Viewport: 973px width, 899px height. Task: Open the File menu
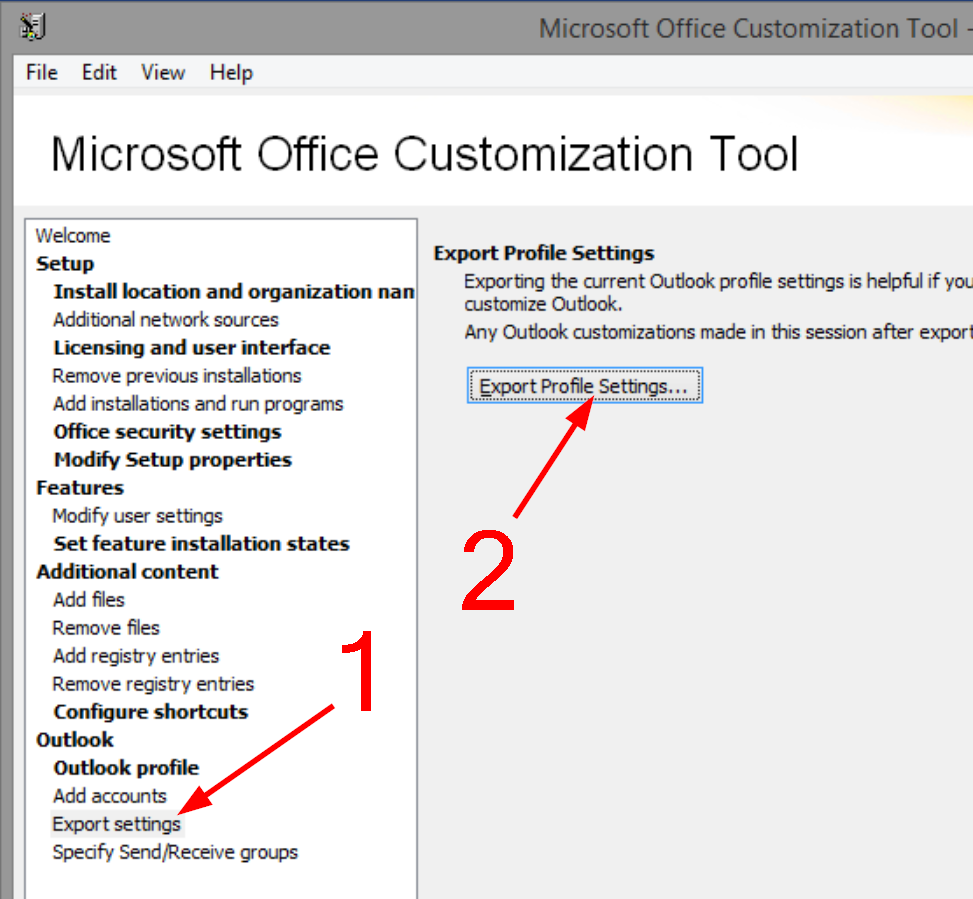(x=41, y=73)
